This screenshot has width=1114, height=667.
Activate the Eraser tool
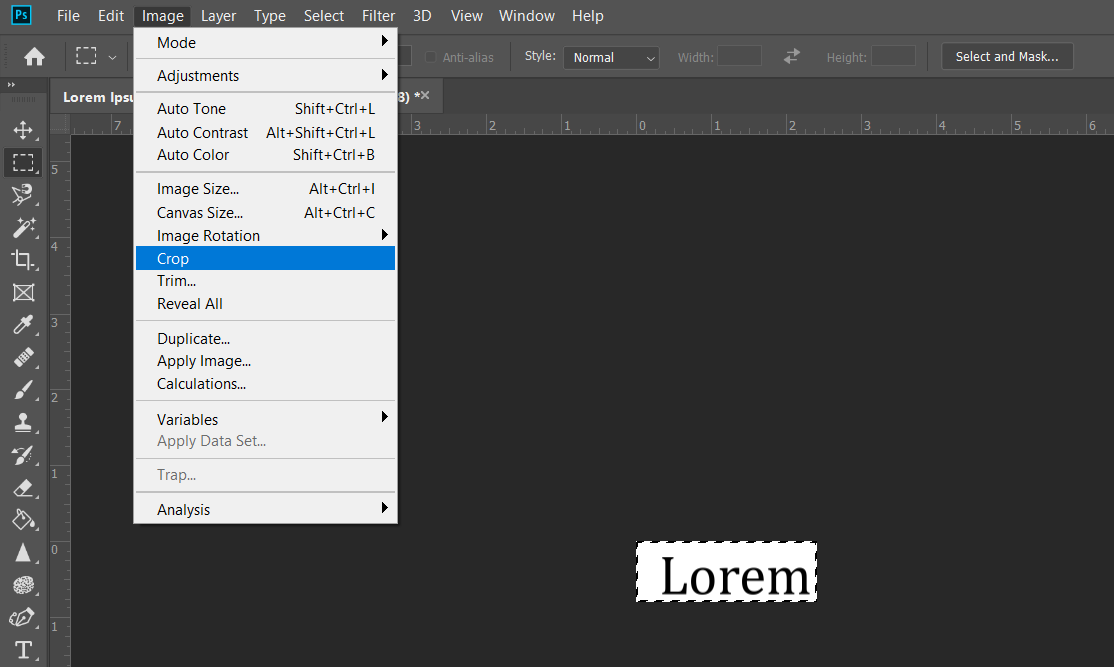24,488
